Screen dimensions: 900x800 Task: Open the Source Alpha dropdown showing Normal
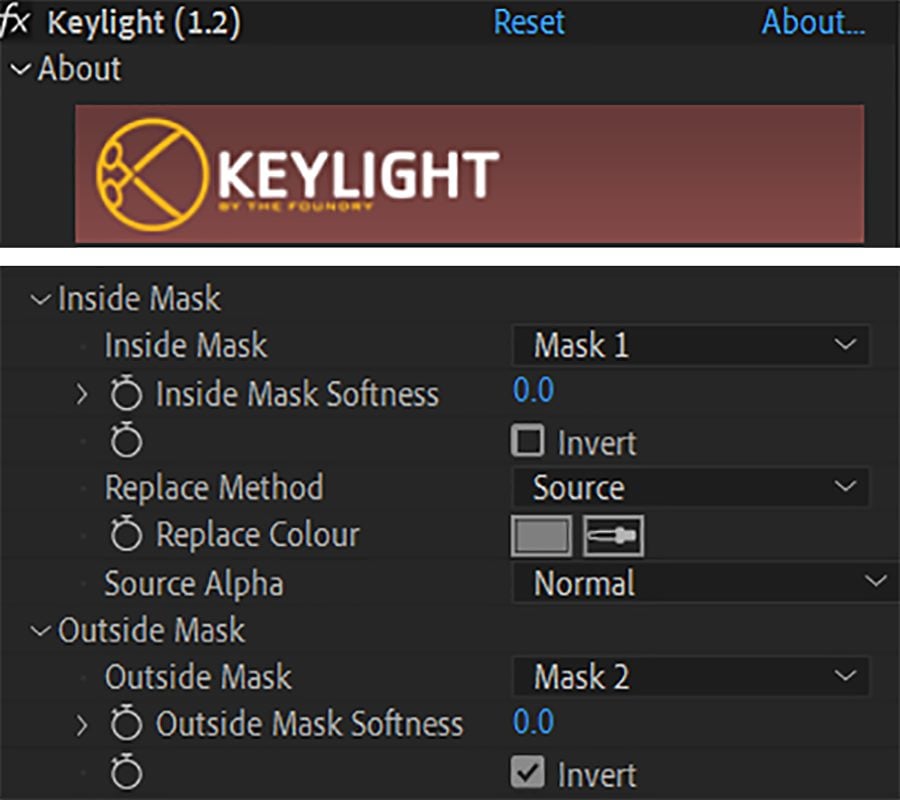pyautogui.click(x=705, y=582)
